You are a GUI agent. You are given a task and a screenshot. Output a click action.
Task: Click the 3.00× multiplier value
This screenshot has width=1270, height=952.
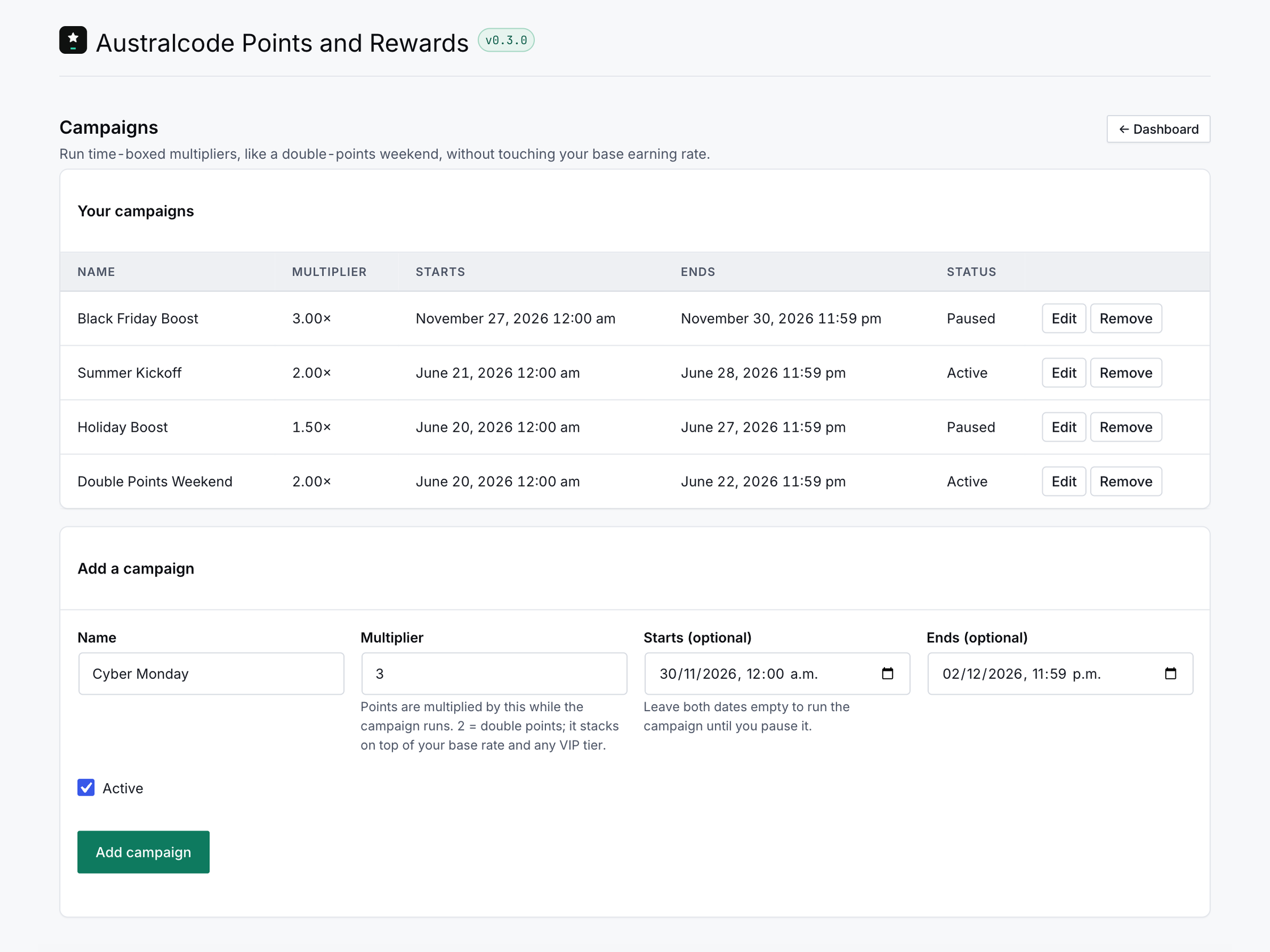tap(311, 318)
